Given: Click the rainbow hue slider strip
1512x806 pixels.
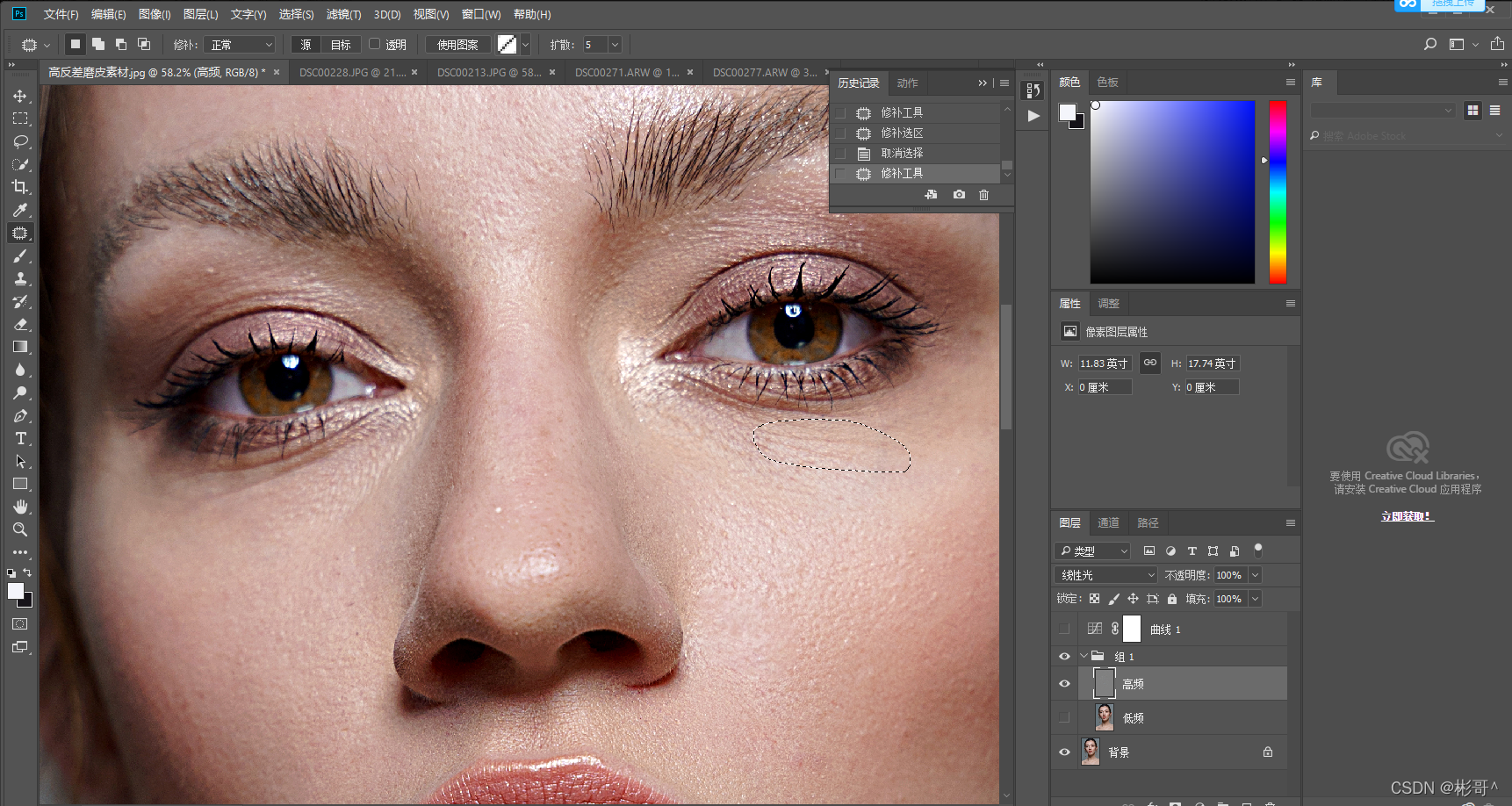Looking at the screenshot, I should tap(1278, 191).
